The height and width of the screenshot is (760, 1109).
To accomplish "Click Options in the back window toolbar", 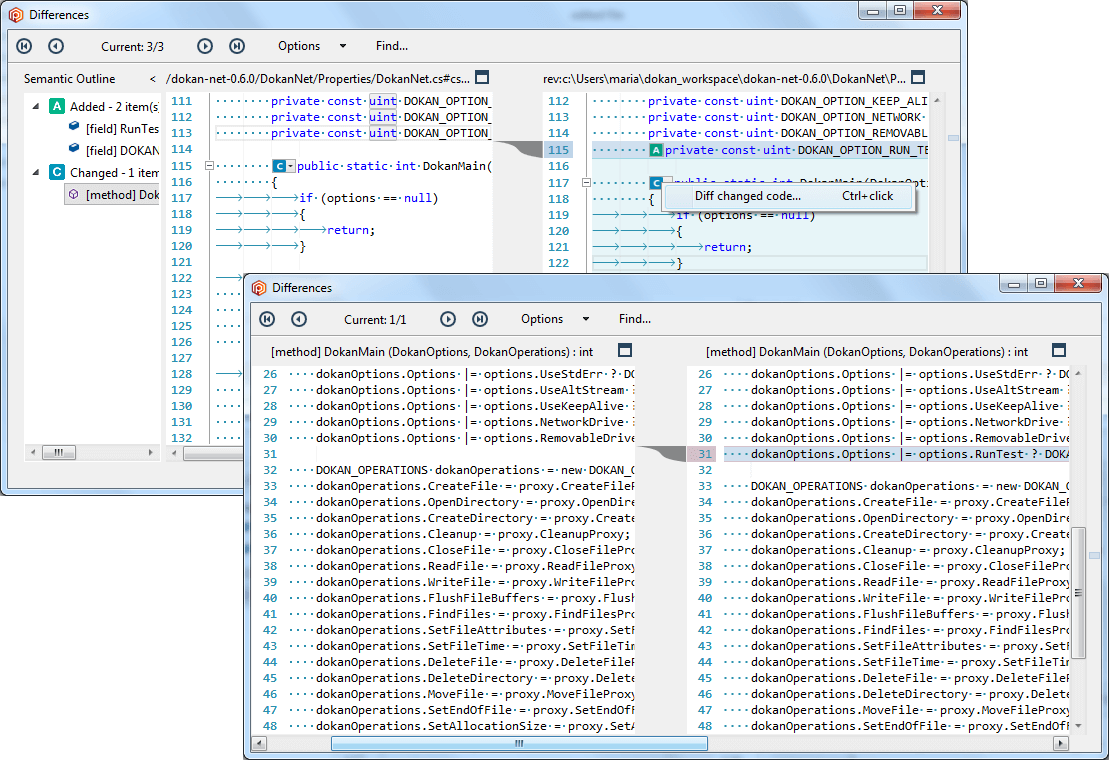I will point(299,46).
